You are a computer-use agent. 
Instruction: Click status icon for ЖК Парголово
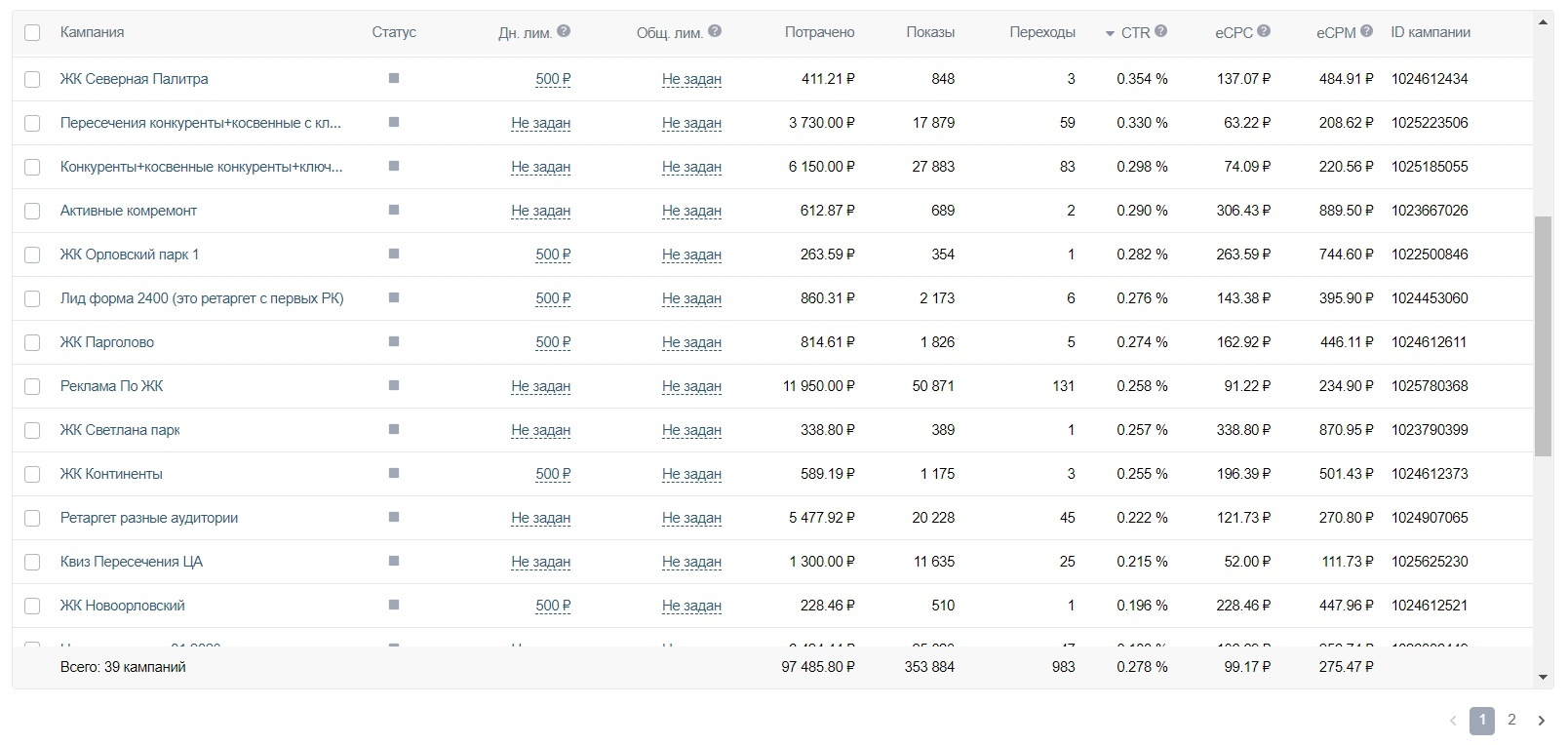394,341
